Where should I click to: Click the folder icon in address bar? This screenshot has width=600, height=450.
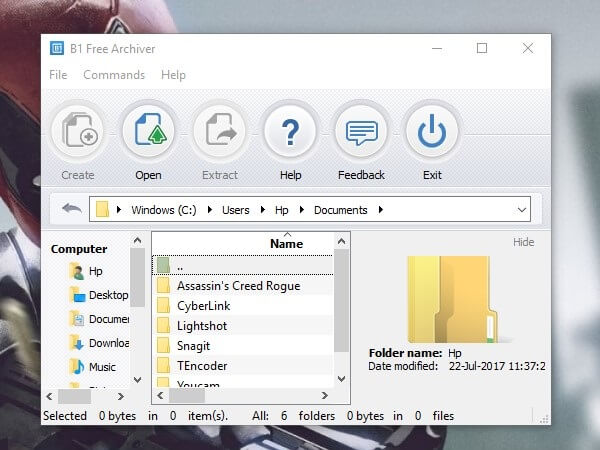click(x=102, y=209)
